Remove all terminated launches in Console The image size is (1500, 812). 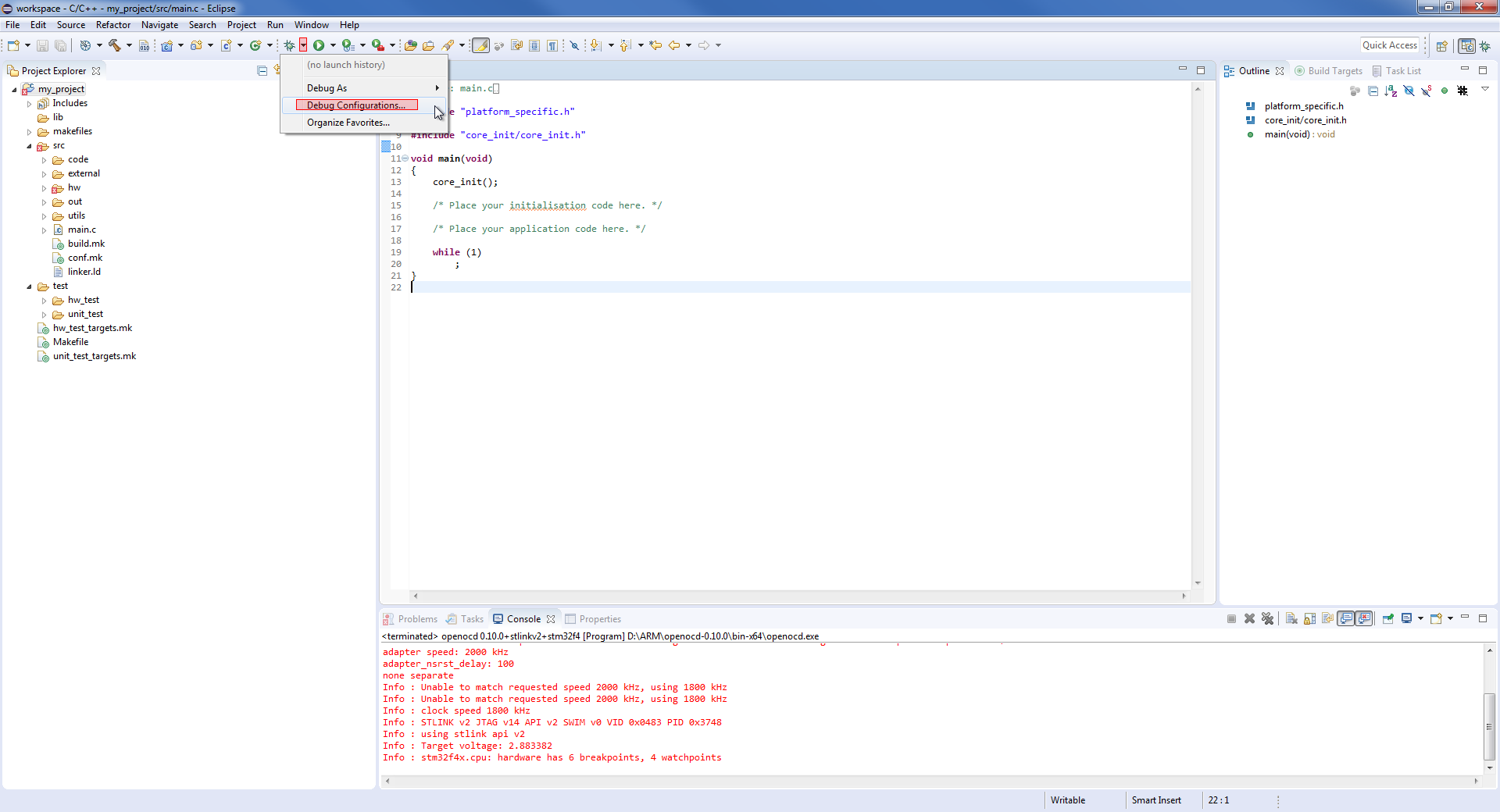(1267, 619)
